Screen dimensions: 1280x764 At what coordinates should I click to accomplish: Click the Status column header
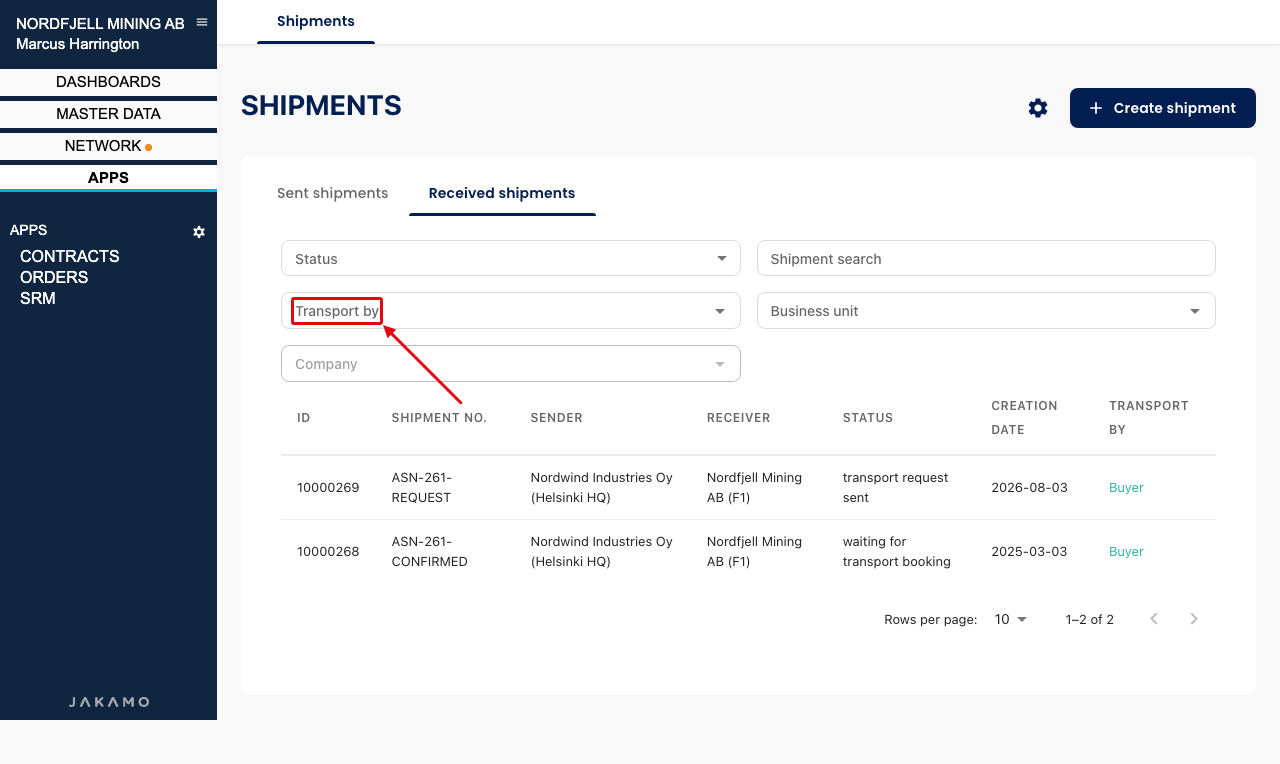coord(868,418)
